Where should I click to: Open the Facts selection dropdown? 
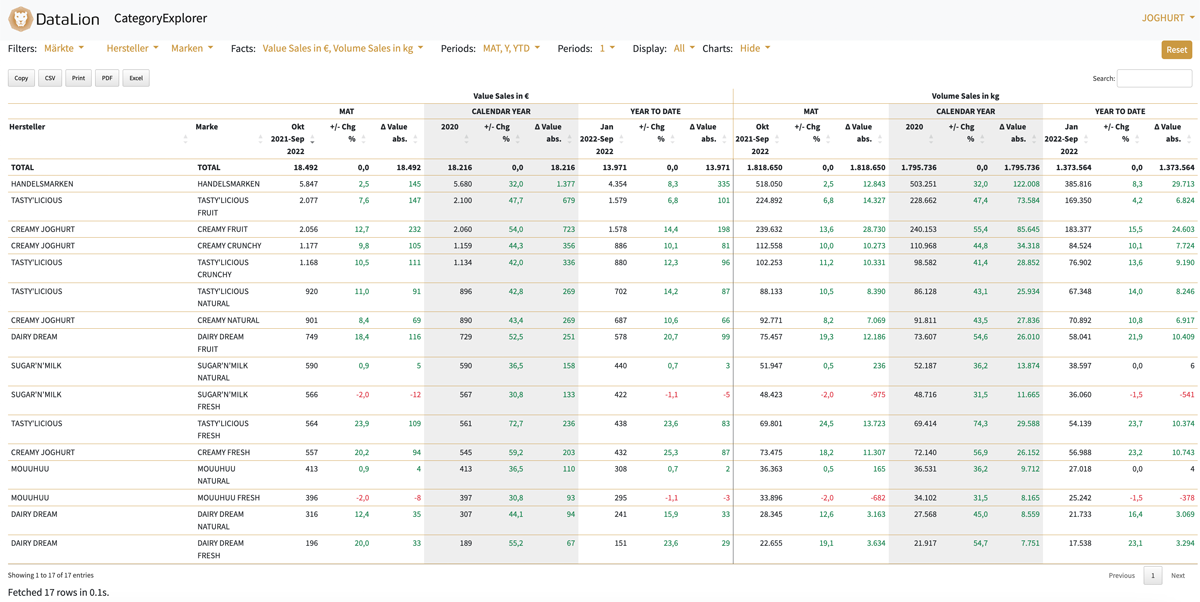point(341,47)
